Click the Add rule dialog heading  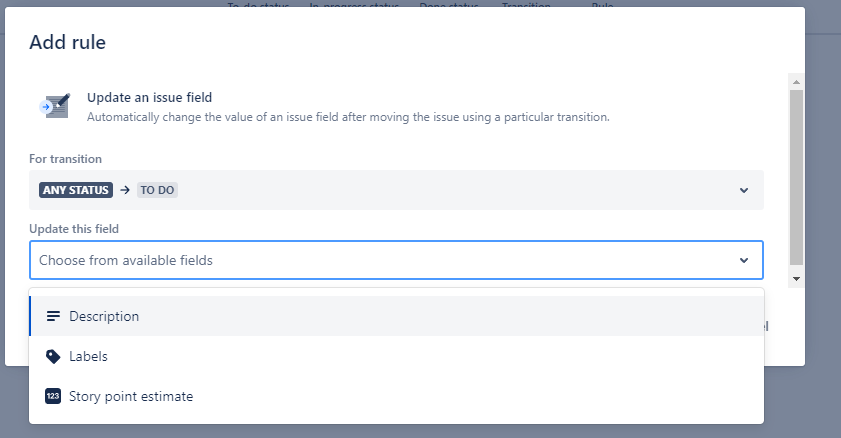[x=68, y=42]
